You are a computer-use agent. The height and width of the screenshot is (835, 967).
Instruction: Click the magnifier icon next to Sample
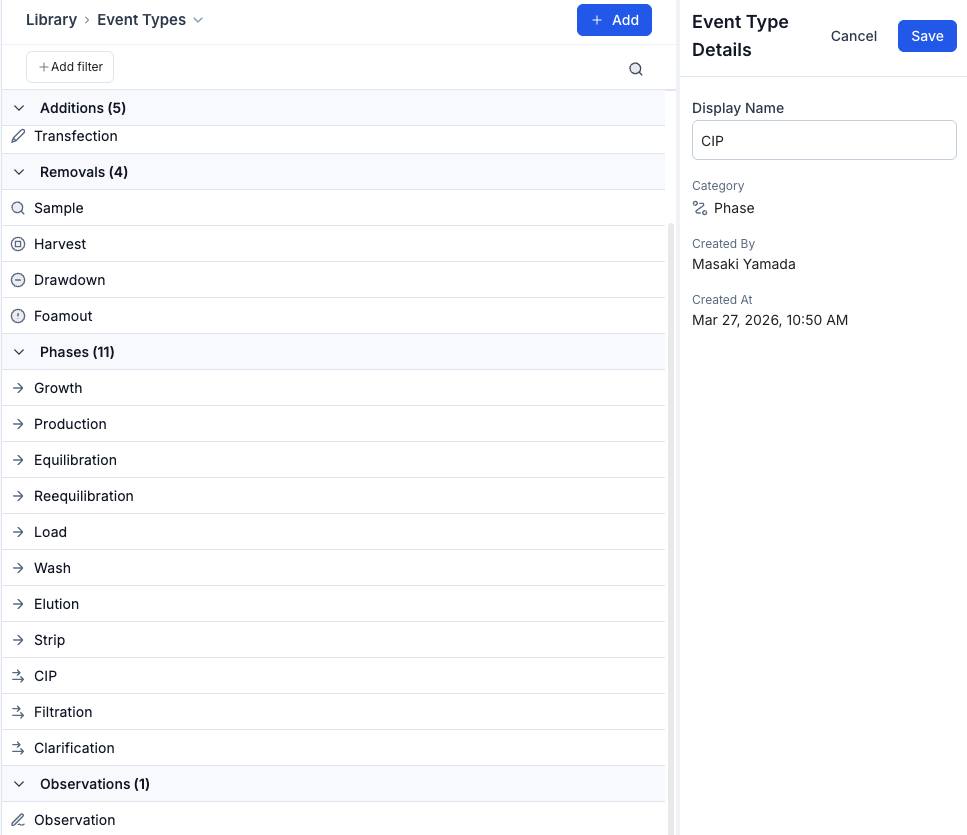(18, 208)
